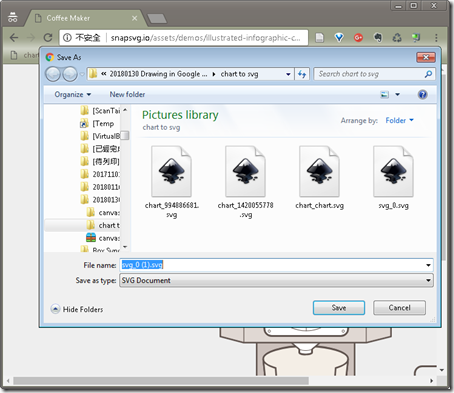Click folder tree scroll down arrow

coord(125,247)
